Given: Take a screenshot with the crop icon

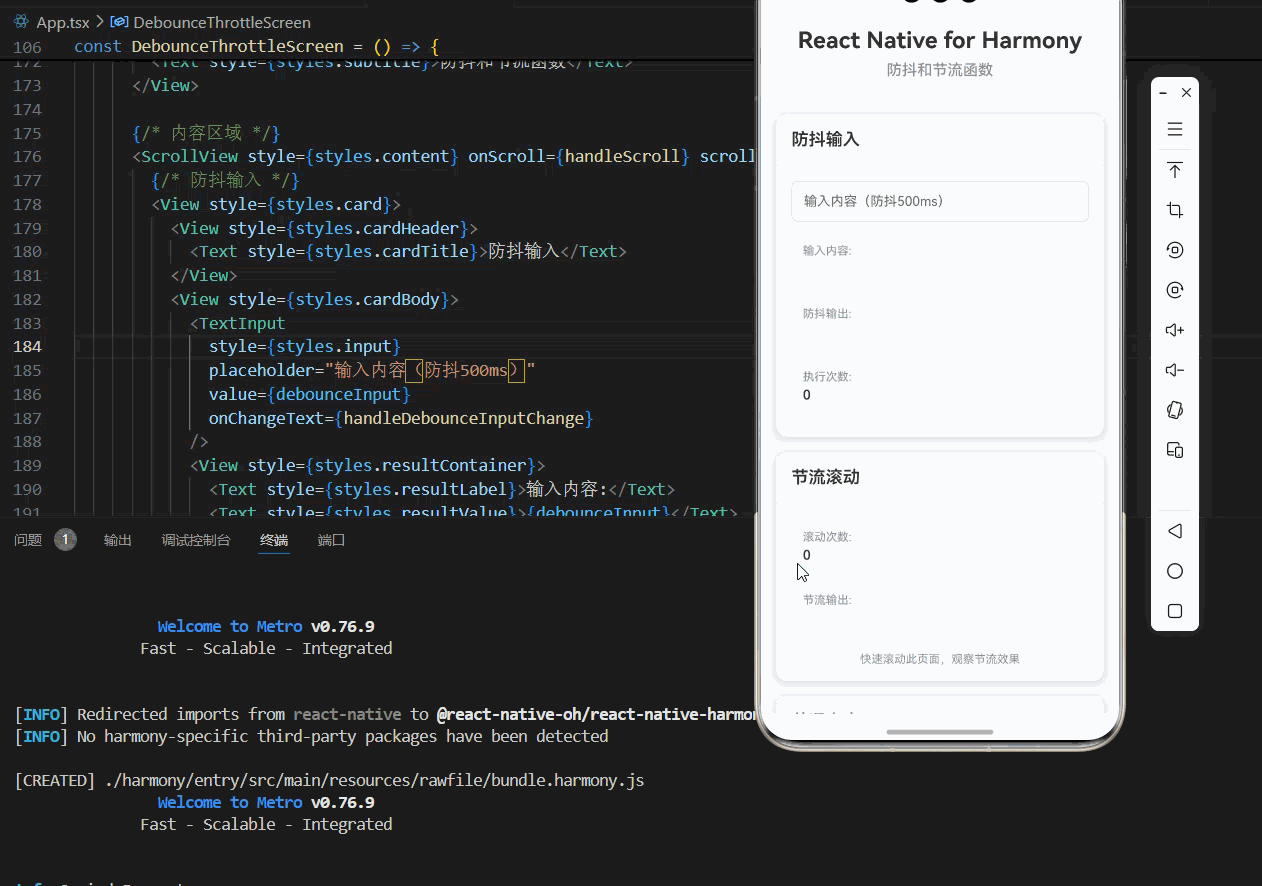Looking at the screenshot, I should [x=1175, y=210].
